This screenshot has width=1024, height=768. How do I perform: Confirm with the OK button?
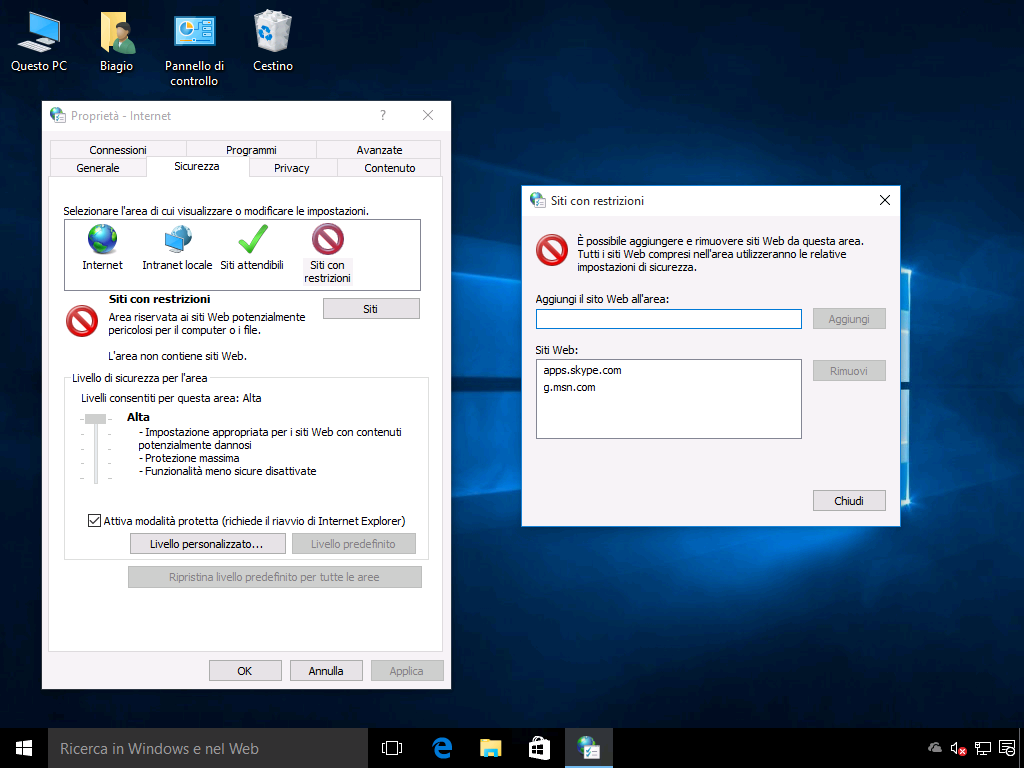245,671
